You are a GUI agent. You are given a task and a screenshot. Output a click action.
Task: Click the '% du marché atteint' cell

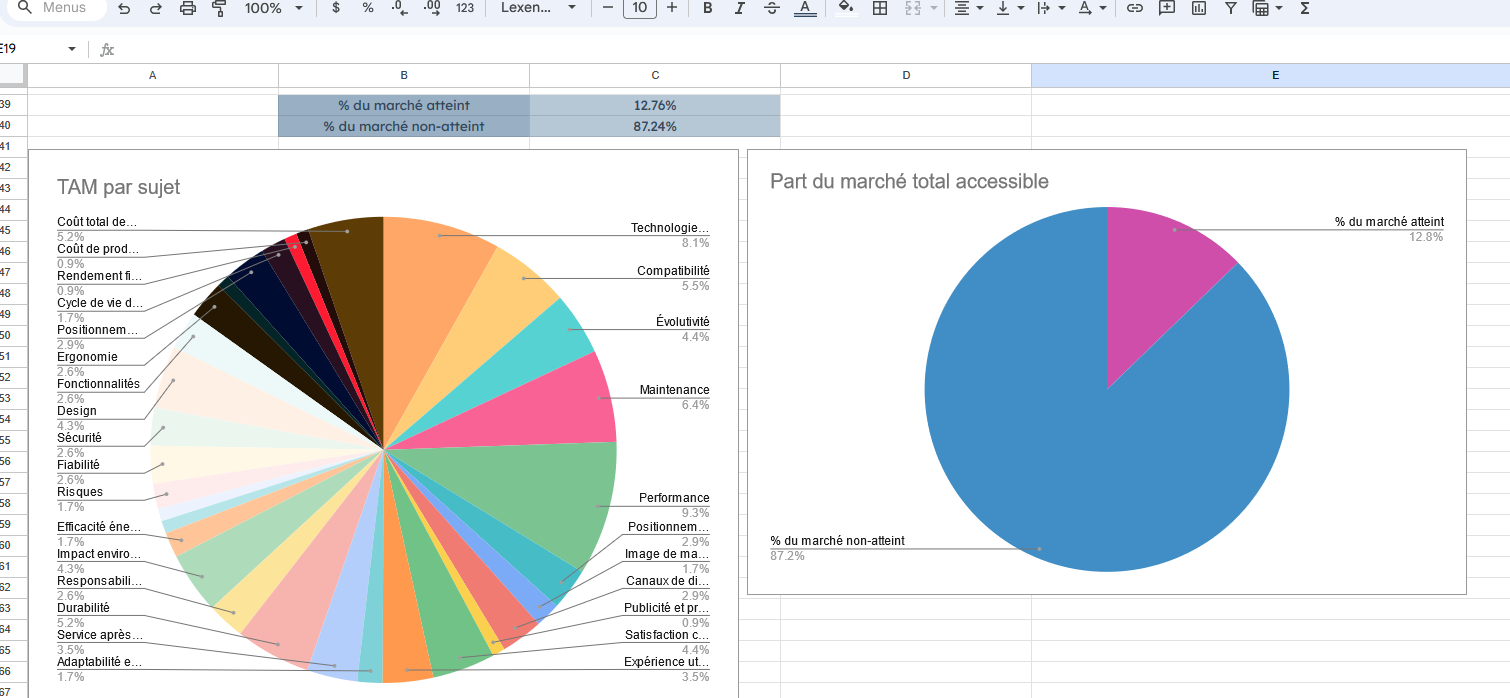point(403,105)
